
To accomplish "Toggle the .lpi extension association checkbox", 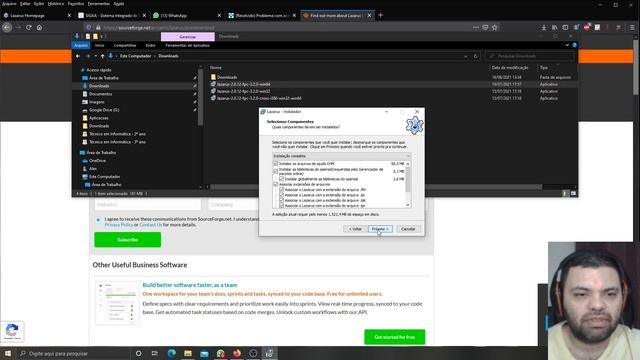I will [282, 195].
